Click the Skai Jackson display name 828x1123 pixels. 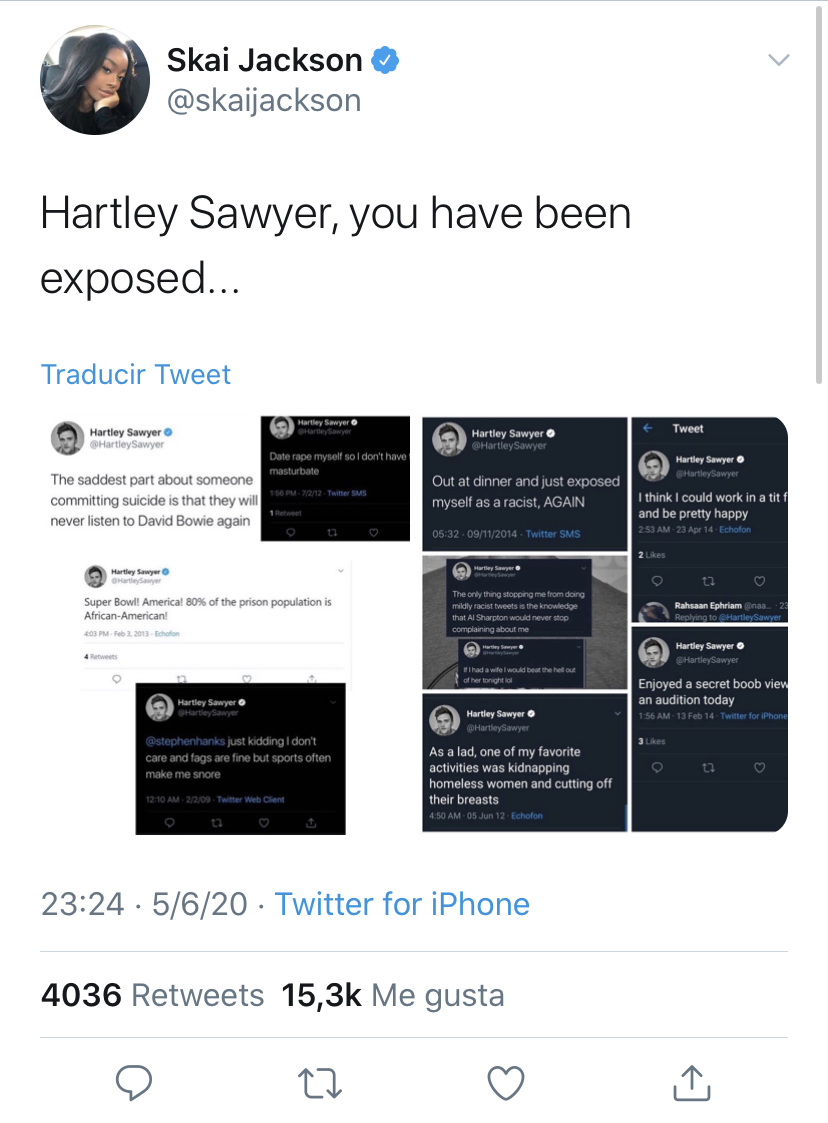(264, 60)
